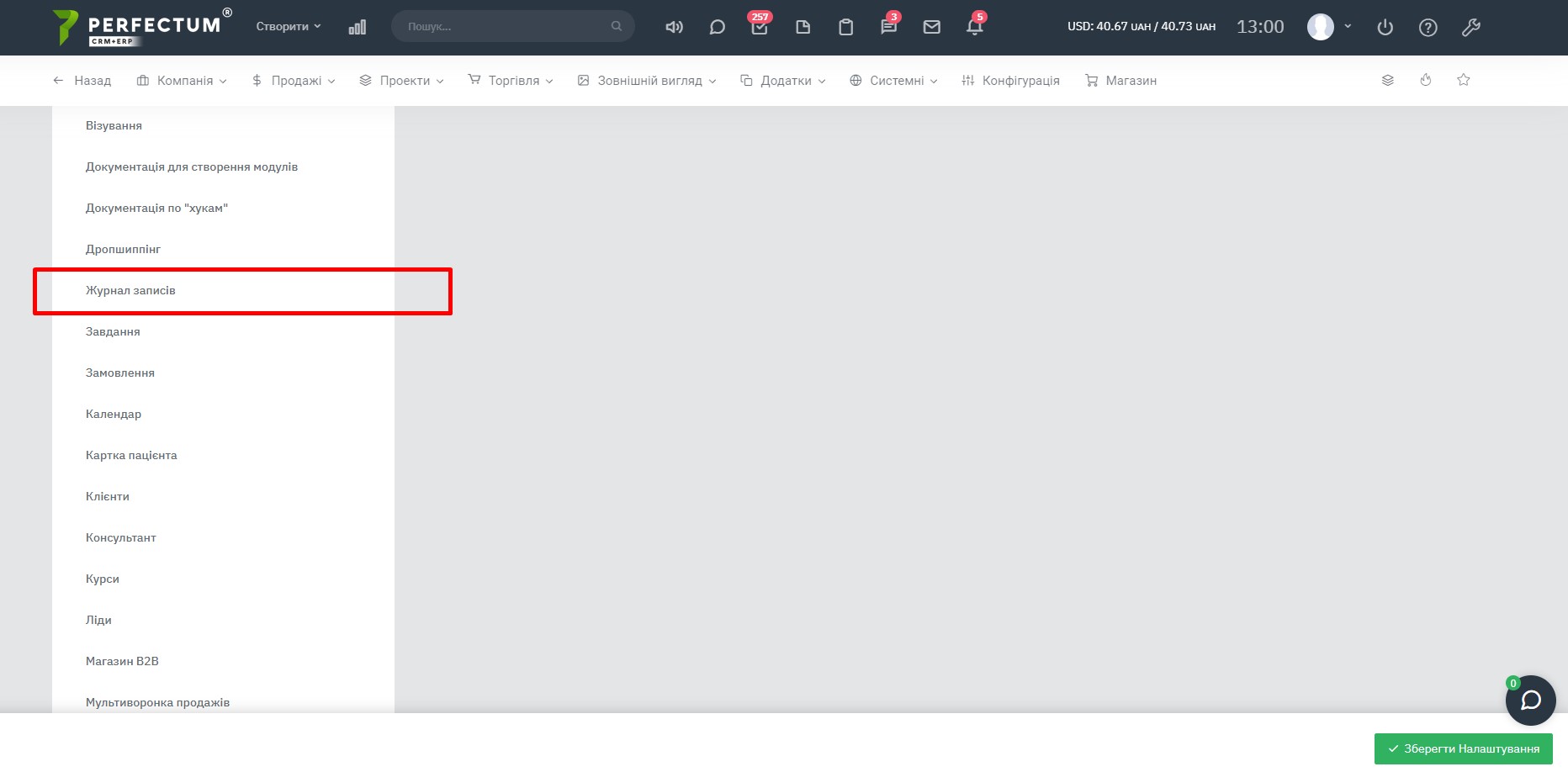Select Картка пацієнта in the settings list

[131, 456]
